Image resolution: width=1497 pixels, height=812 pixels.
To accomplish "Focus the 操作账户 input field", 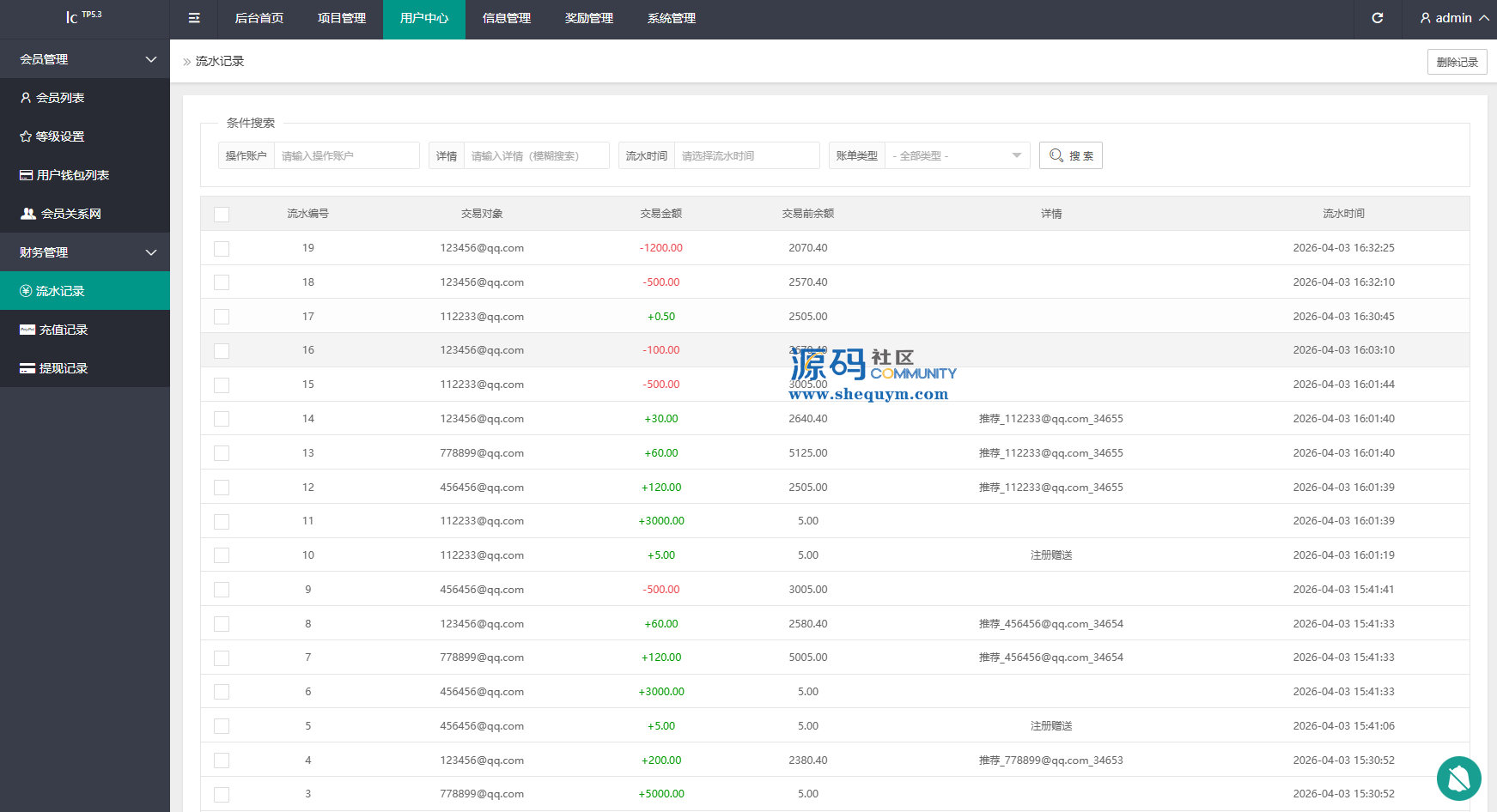I will click(x=346, y=155).
